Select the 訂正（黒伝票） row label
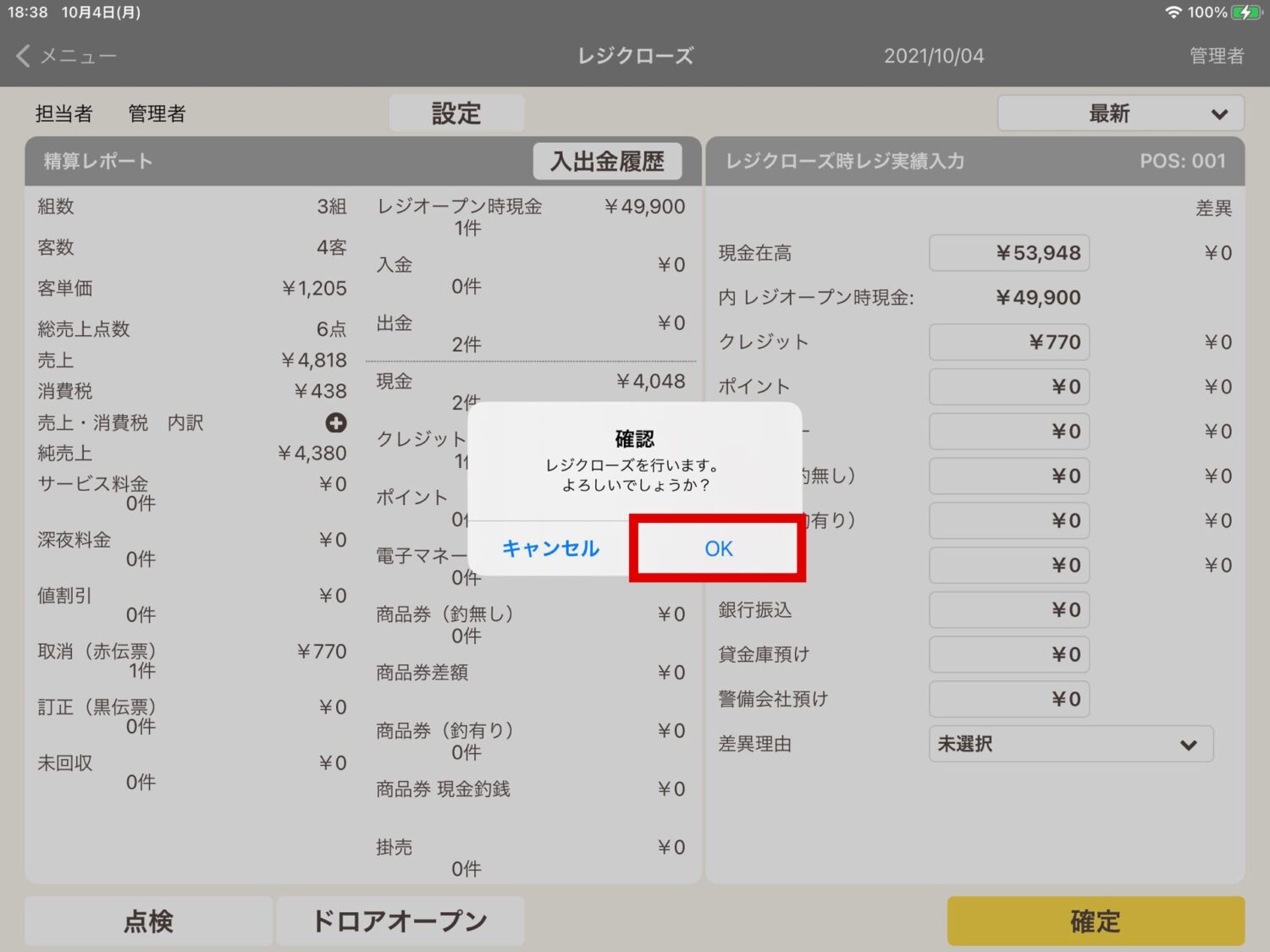 [97, 707]
